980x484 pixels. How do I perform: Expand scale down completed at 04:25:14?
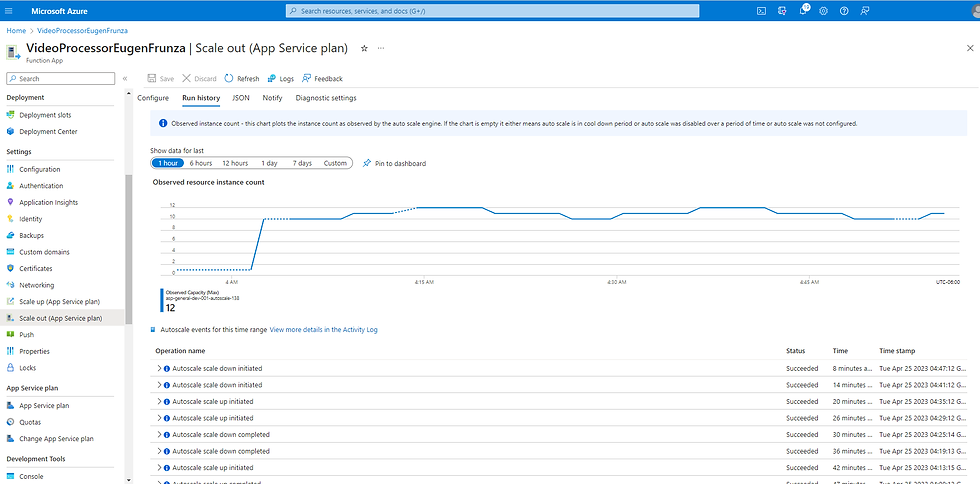click(160, 435)
